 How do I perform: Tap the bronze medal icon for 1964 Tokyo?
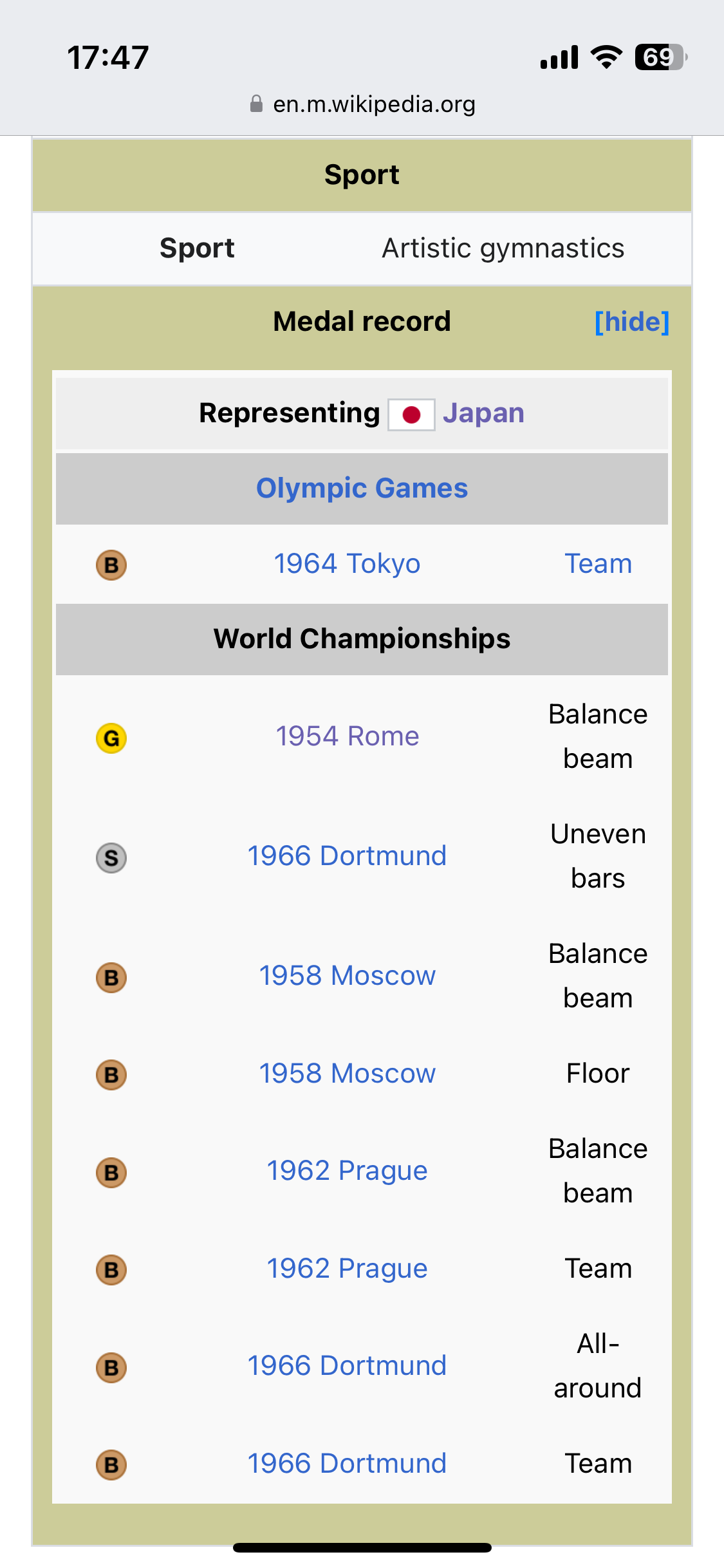(x=111, y=565)
